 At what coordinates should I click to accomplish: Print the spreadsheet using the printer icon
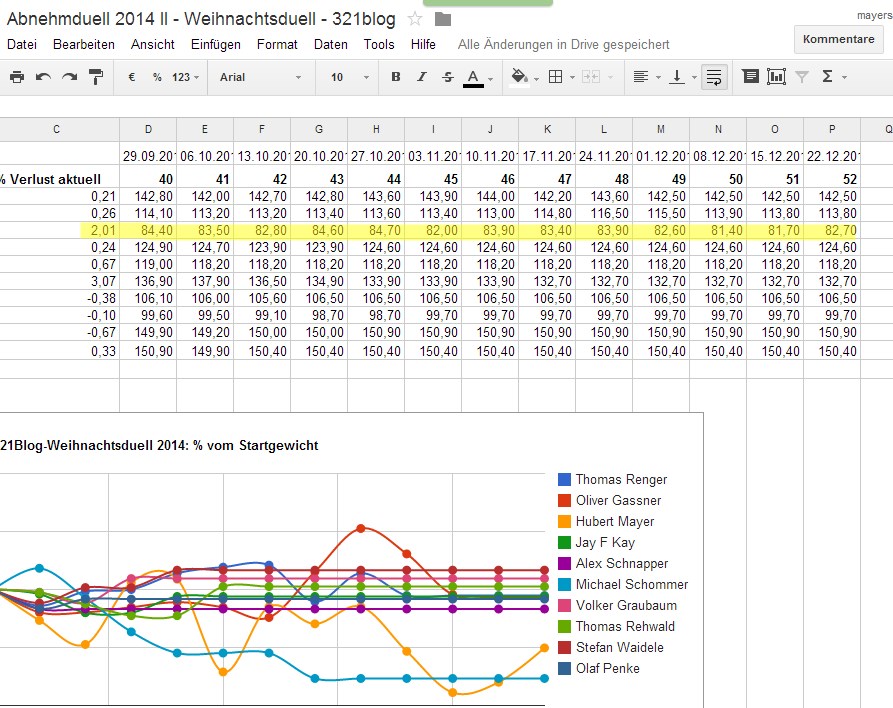[17, 77]
